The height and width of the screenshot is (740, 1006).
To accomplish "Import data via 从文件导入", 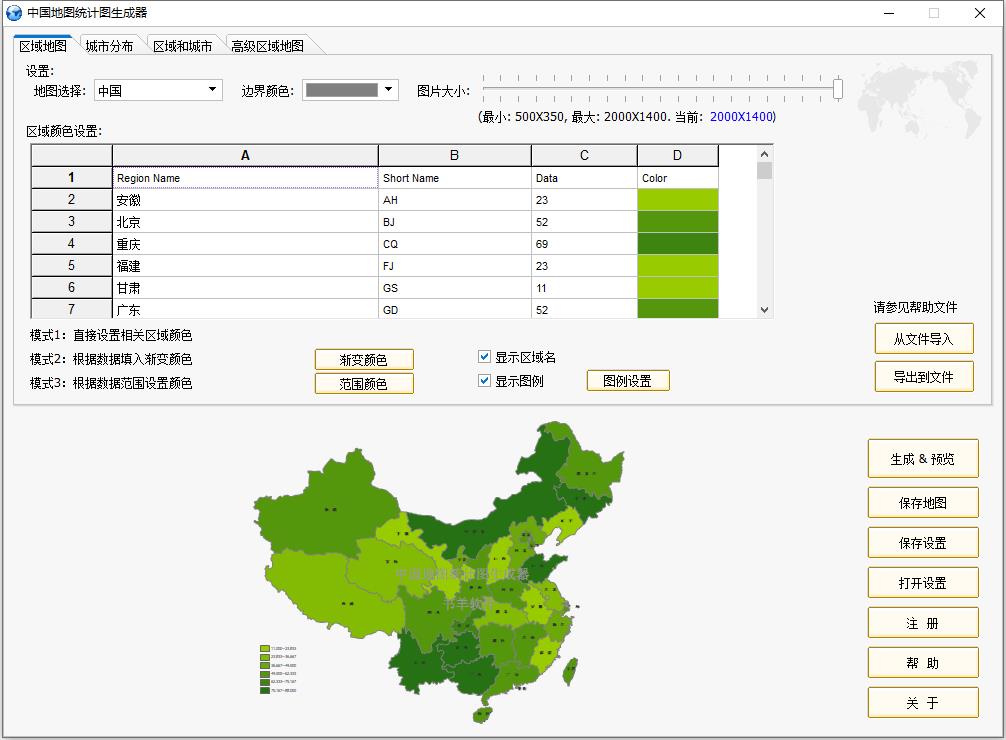I will 922,338.
